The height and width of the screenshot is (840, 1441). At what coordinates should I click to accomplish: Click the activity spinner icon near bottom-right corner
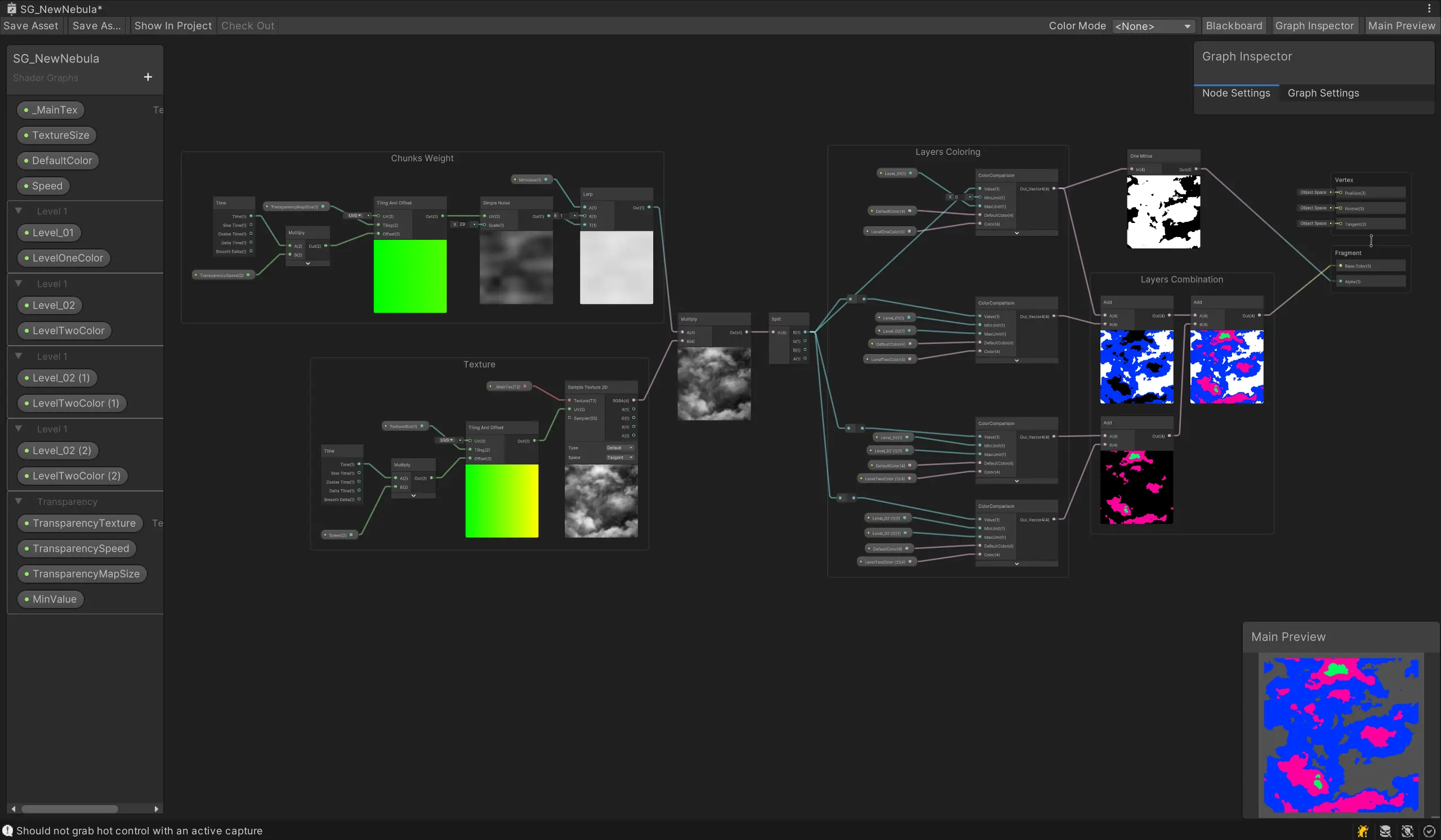tap(1406, 831)
